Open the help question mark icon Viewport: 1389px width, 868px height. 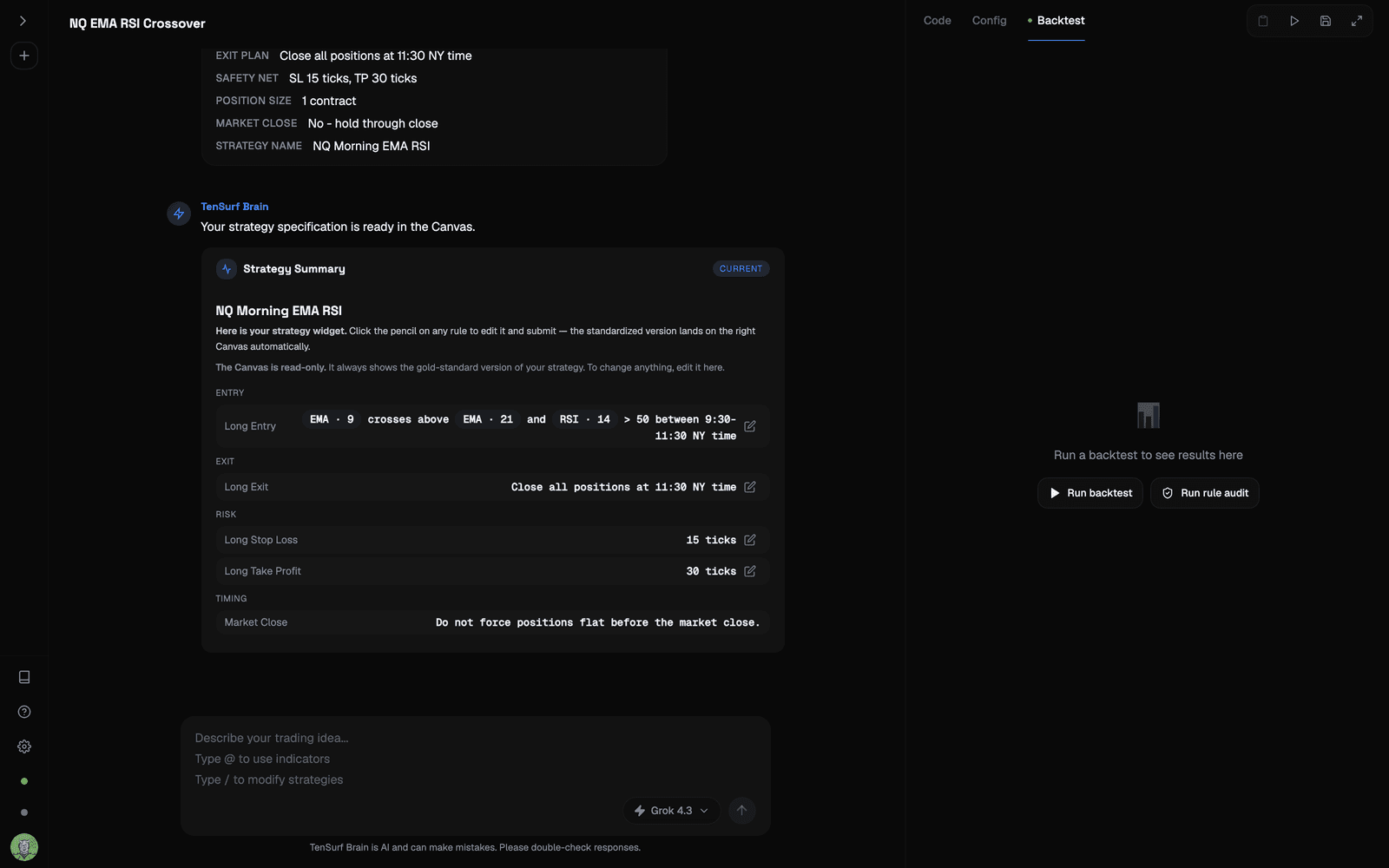tap(24, 712)
